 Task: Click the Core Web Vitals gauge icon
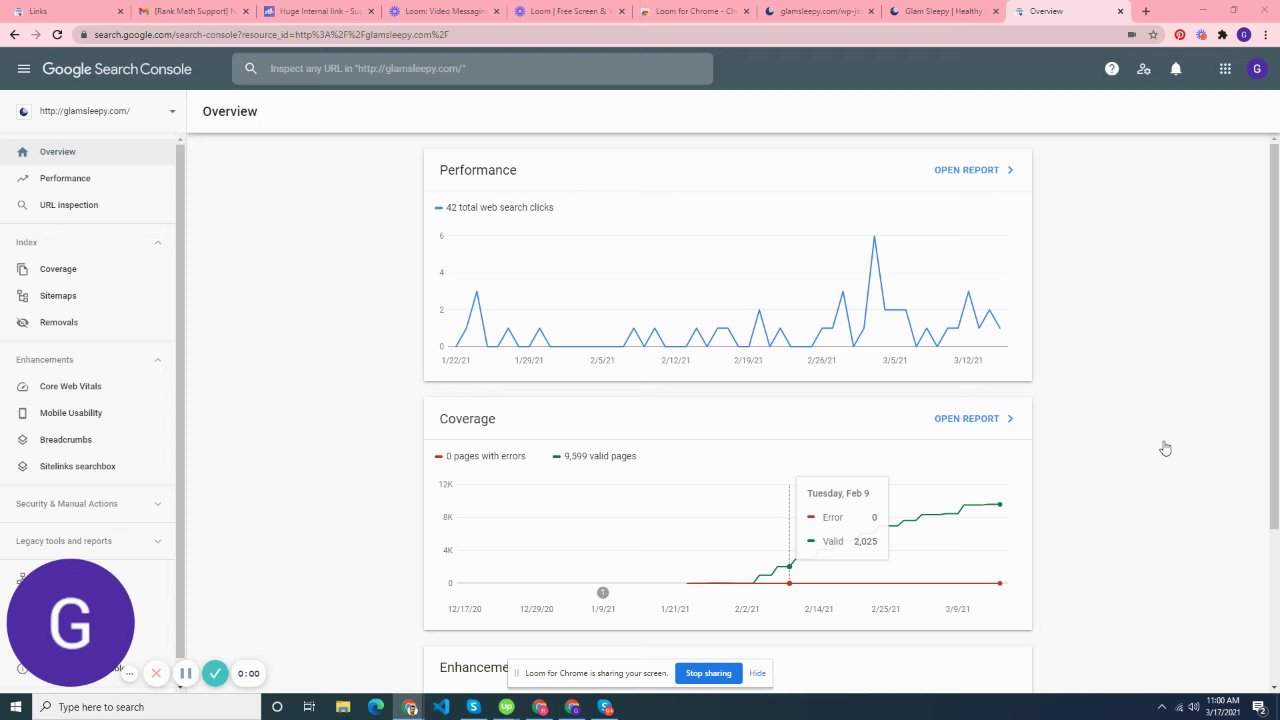(23, 386)
